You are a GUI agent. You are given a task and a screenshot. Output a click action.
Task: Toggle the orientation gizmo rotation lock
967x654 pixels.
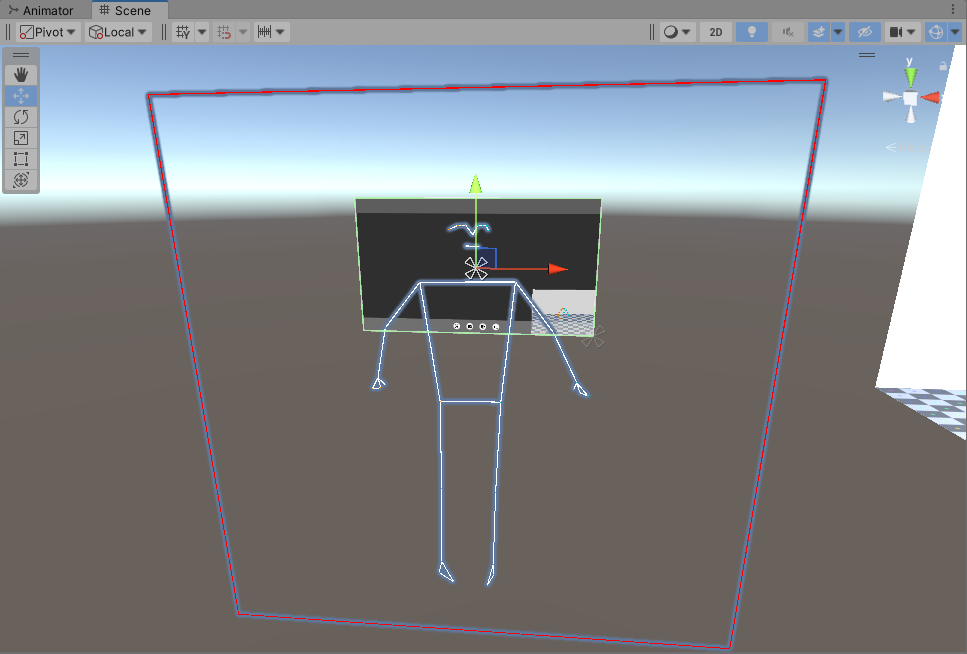point(943,65)
